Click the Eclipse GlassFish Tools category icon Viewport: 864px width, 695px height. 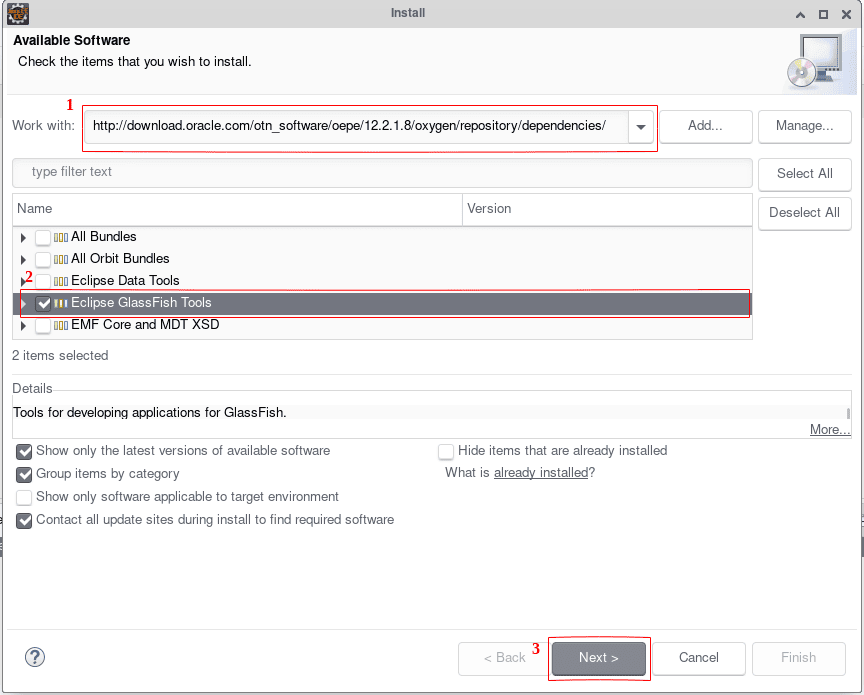click(x=60, y=302)
